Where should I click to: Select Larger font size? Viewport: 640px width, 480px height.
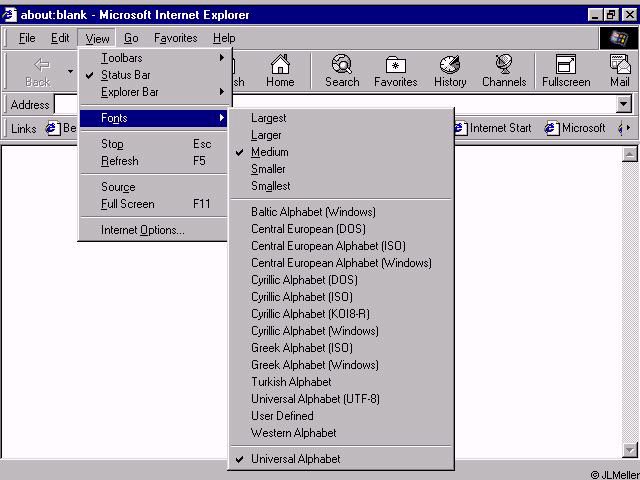coord(341,135)
